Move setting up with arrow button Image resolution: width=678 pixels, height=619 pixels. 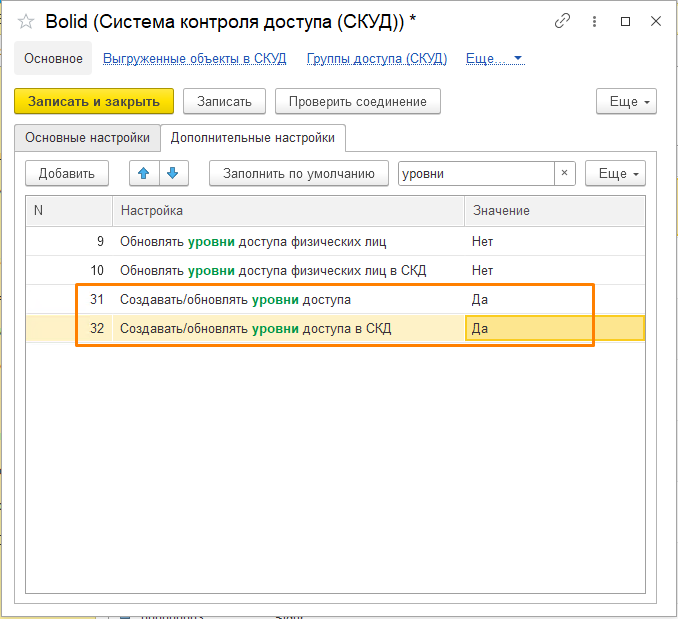tap(144, 173)
